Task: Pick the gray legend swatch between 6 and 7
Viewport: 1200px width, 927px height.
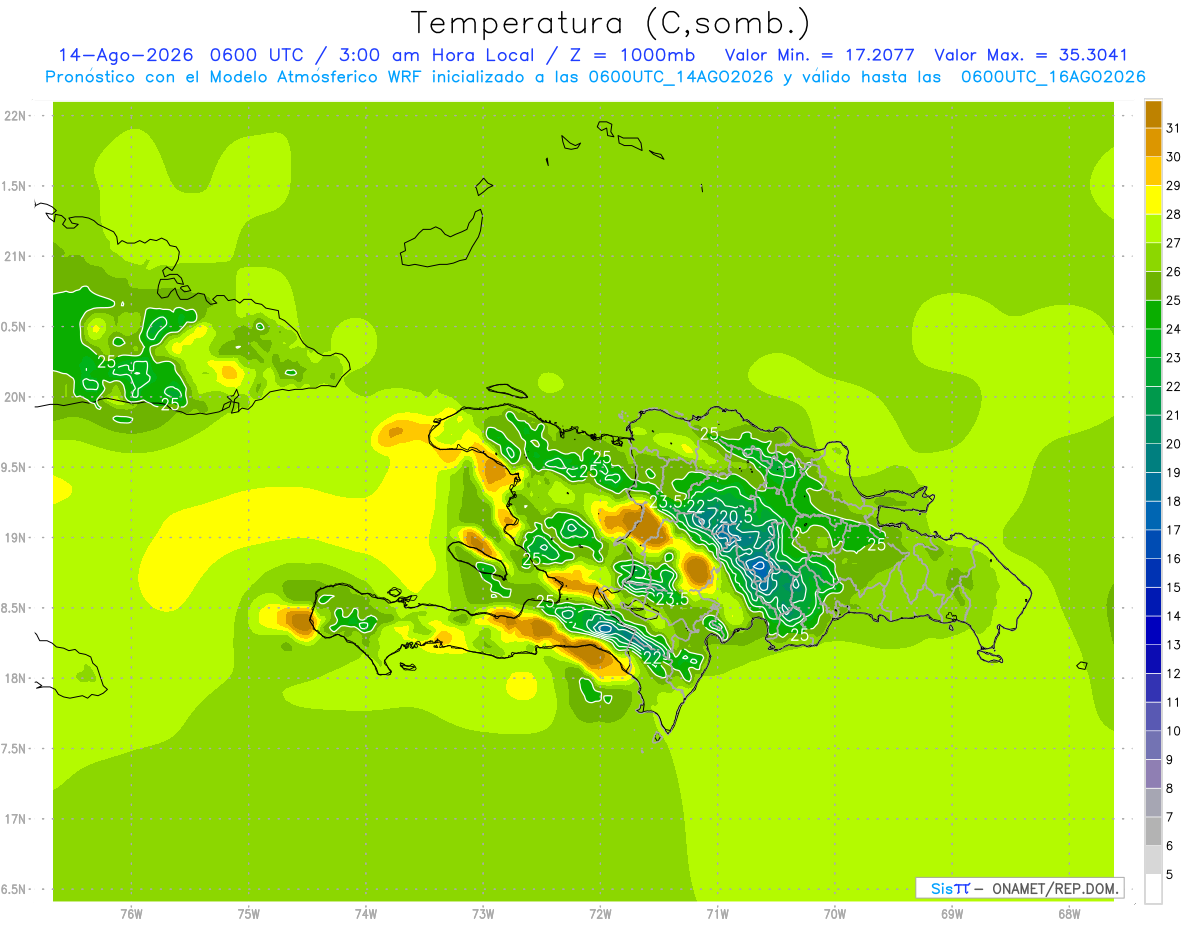Action: click(x=1153, y=832)
